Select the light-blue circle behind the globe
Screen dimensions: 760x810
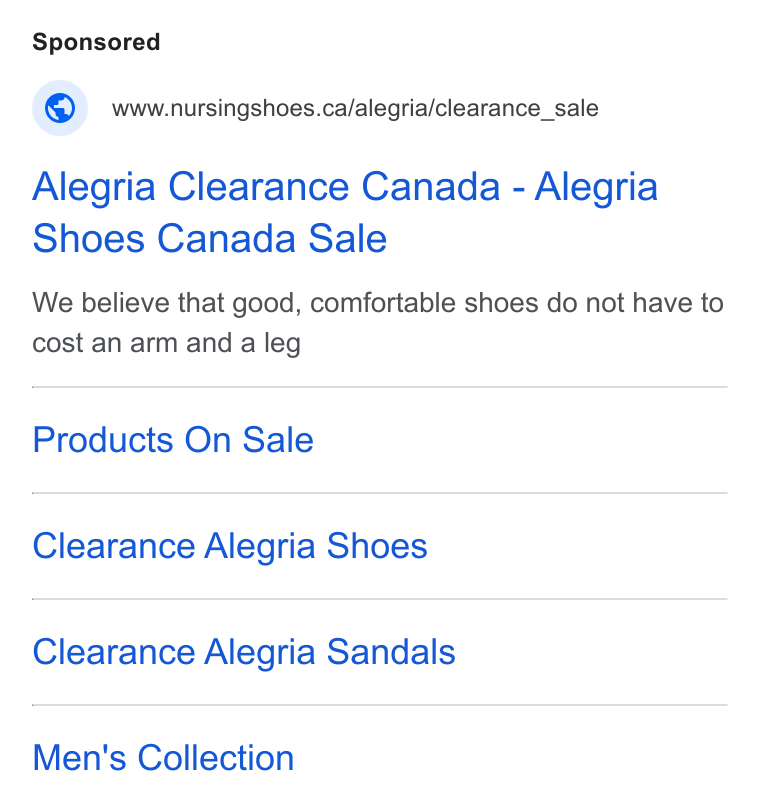60,108
